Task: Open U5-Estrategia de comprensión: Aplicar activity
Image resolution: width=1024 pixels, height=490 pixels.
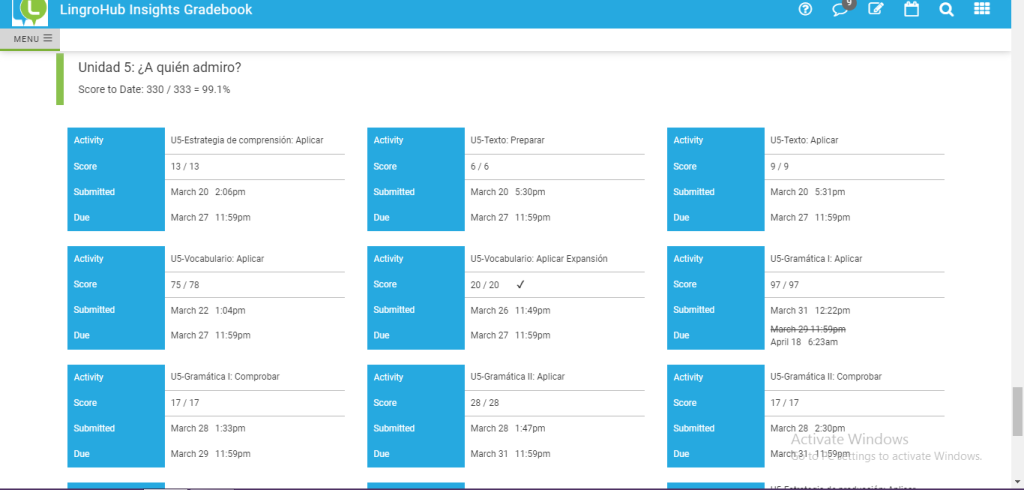Action: pos(247,140)
